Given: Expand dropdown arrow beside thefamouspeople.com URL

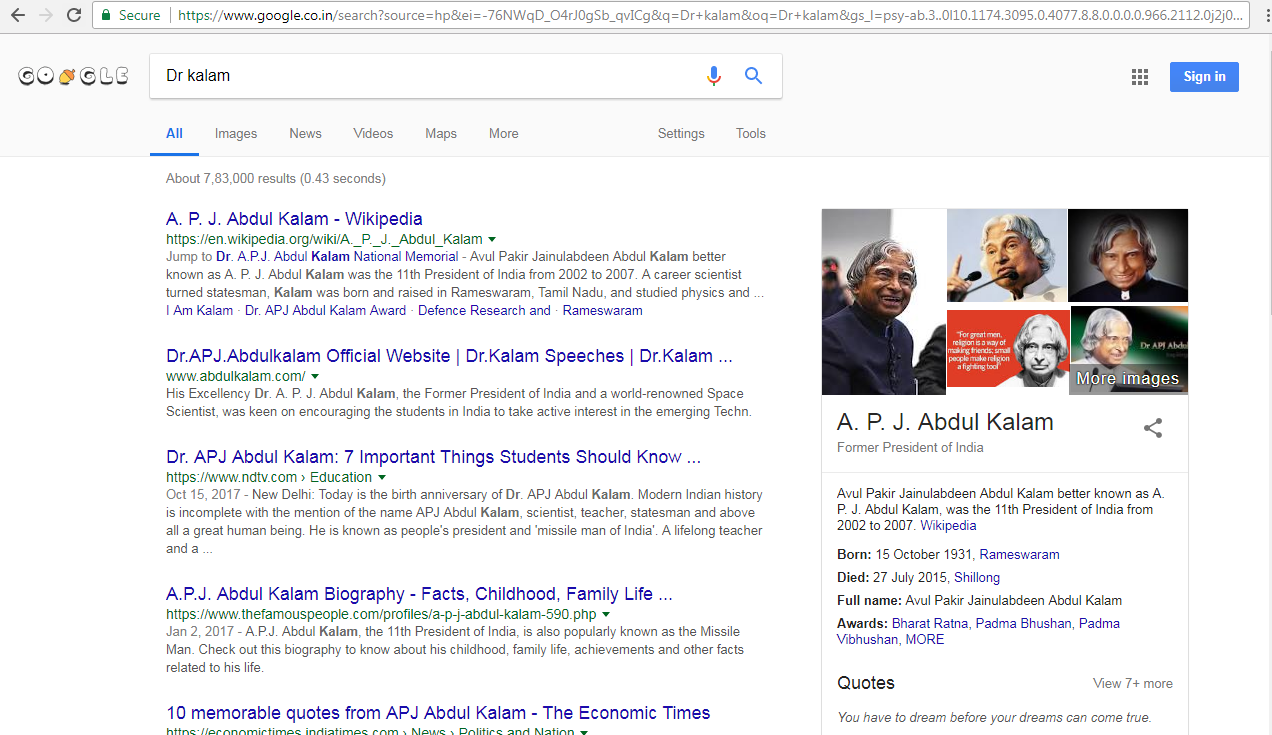Looking at the screenshot, I should 606,615.
